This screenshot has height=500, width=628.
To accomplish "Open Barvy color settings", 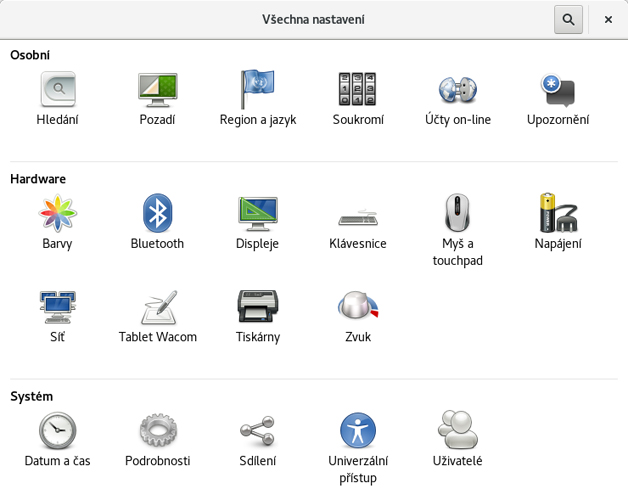I will pos(57,222).
